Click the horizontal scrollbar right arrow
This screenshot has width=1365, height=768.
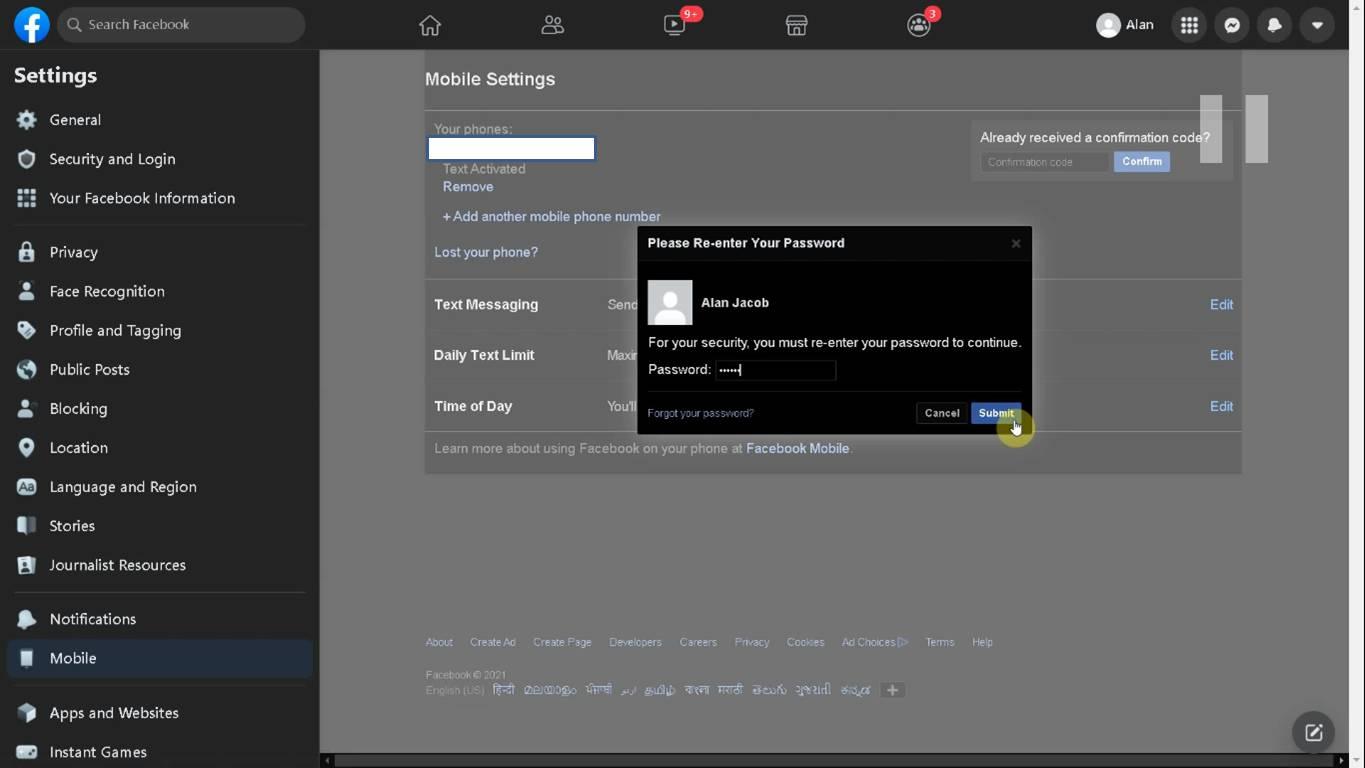(x=1342, y=761)
